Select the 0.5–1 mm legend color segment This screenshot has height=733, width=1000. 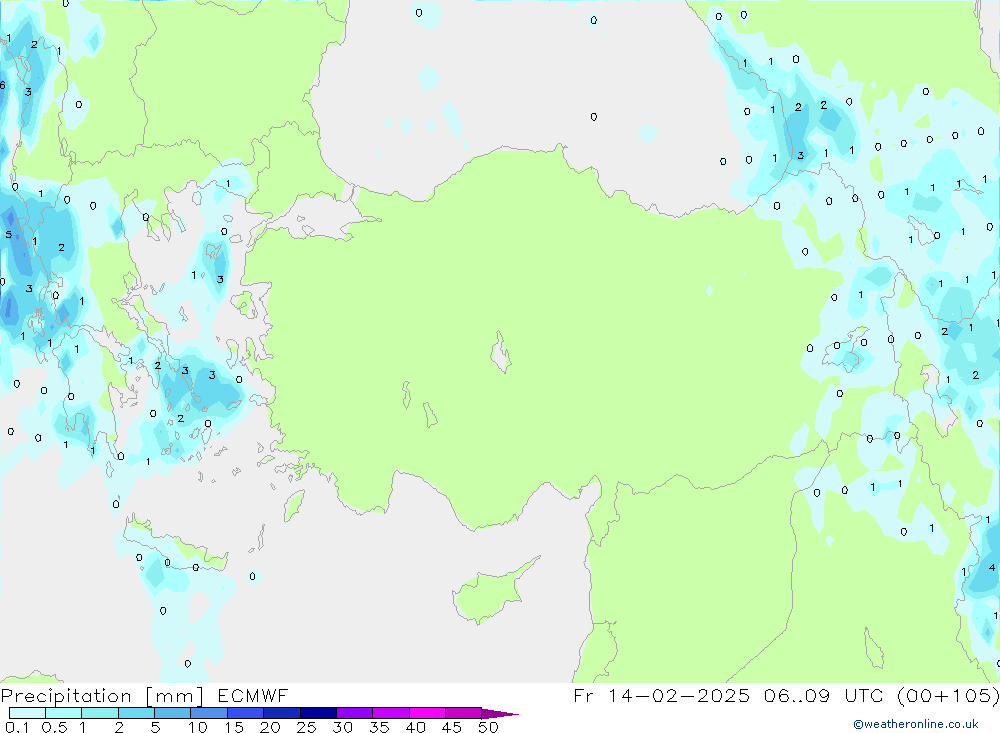(x=64, y=713)
